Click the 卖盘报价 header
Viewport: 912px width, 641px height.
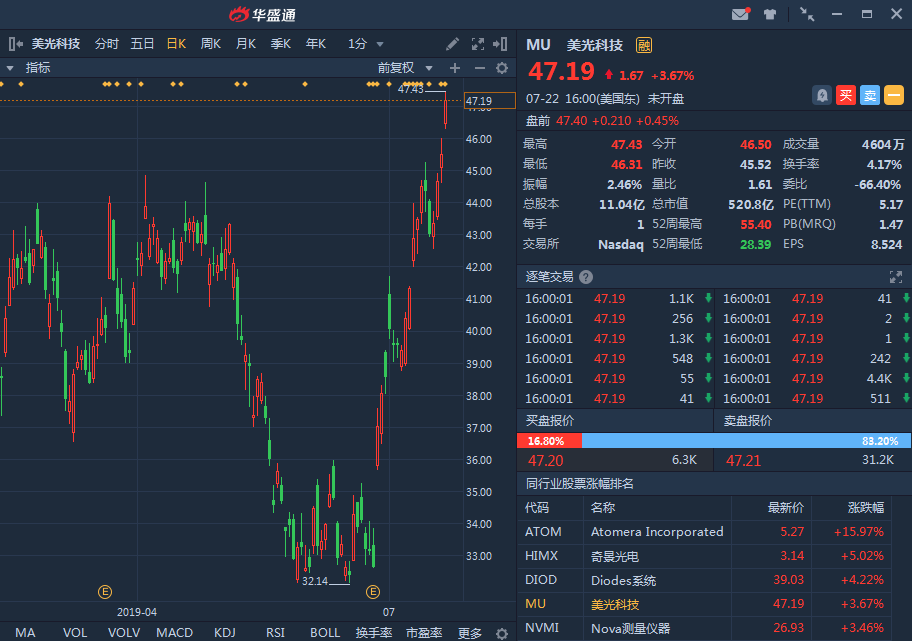click(747, 421)
